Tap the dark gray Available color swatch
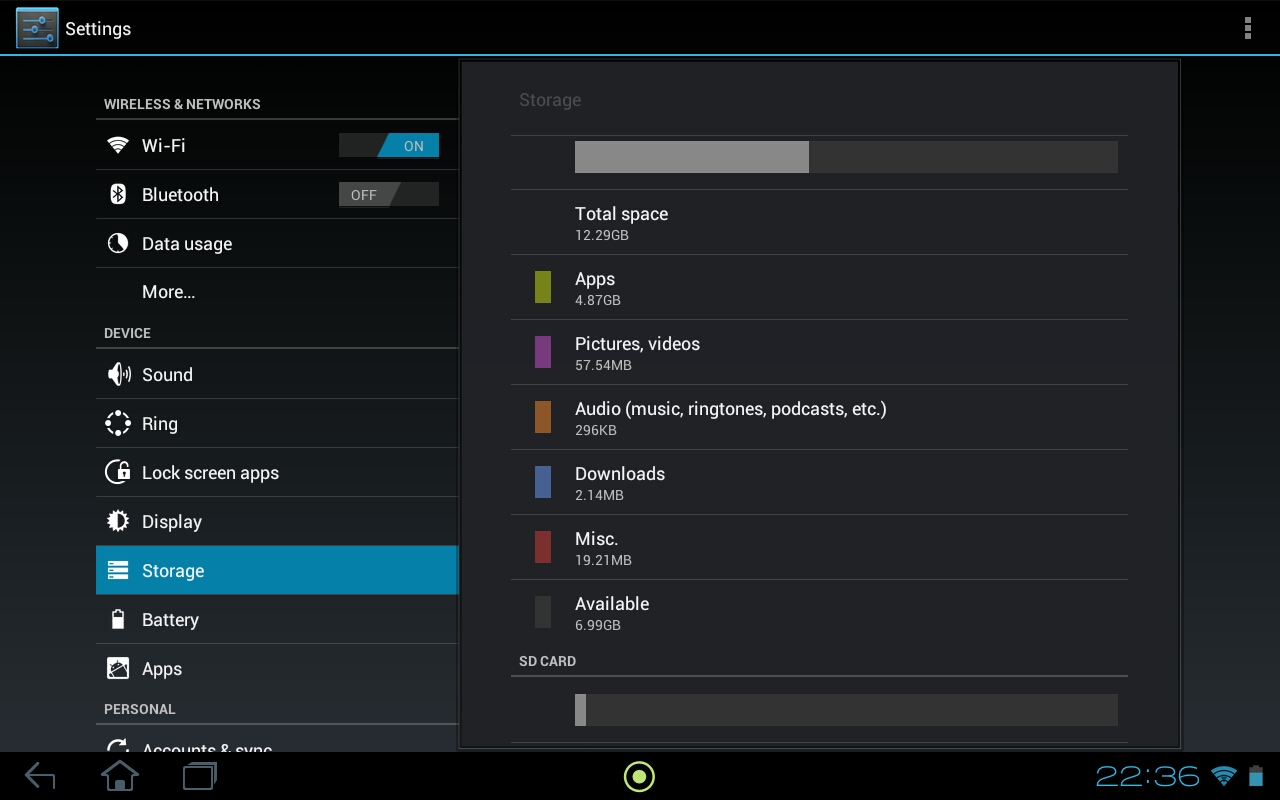This screenshot has width=1280, height=800. point(543,612)
